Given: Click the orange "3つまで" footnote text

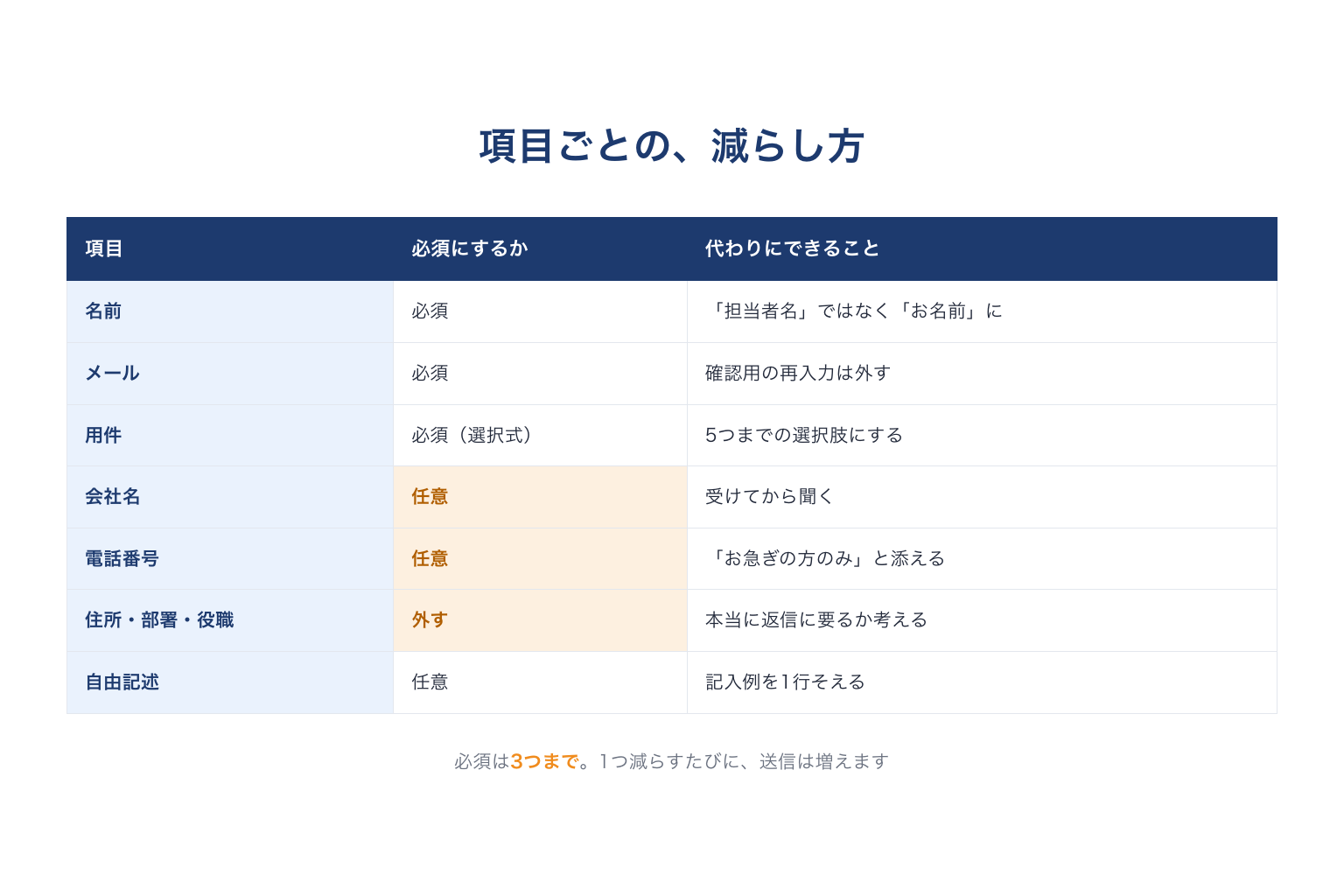Looking at the screenshot, I should point(544,762).
